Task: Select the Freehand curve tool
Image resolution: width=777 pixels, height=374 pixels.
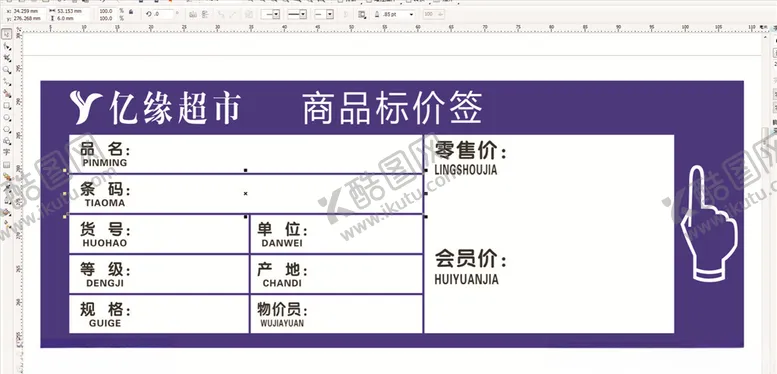Action: [x=7, y=82]
